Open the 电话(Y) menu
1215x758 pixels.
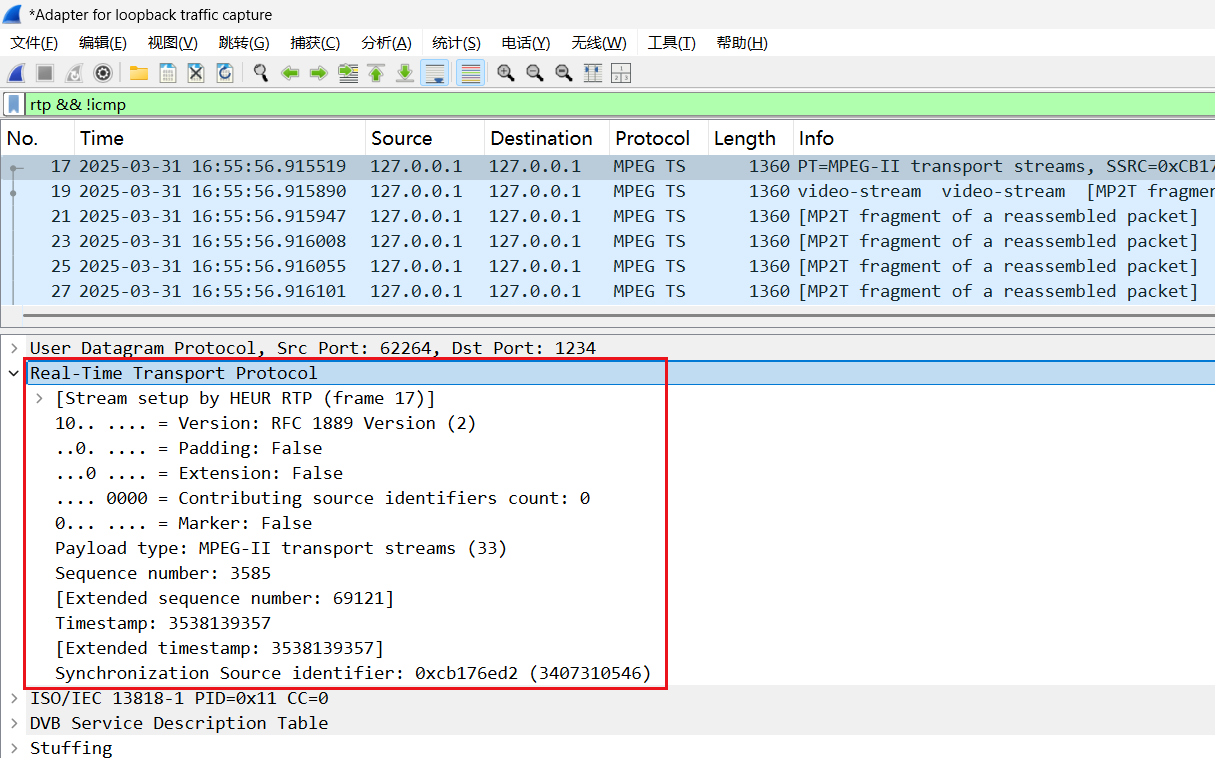click(526, 43)
